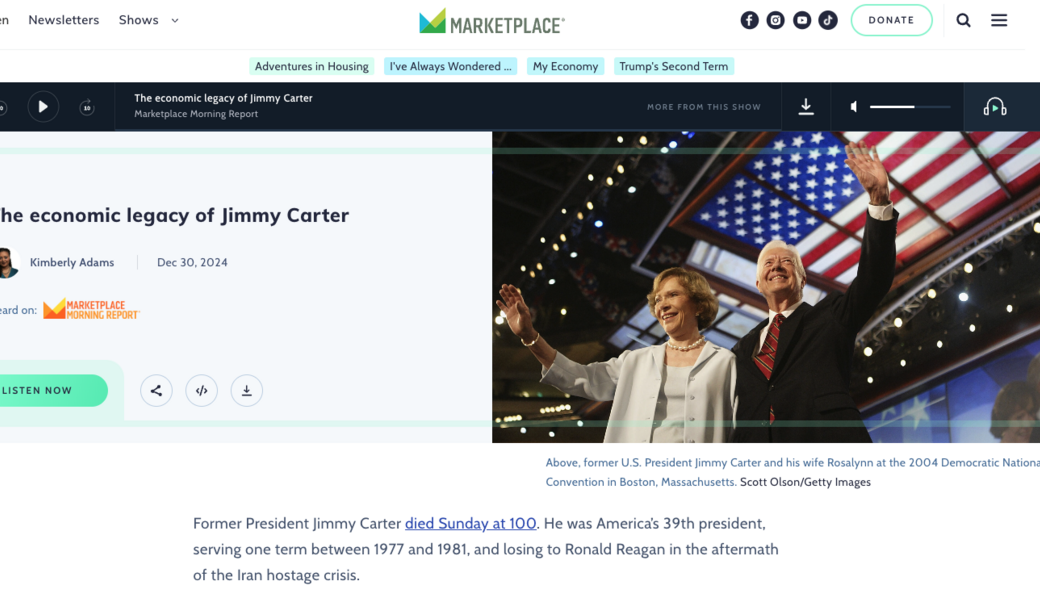Open the Newsletters menu item

(x=64, y=20)
